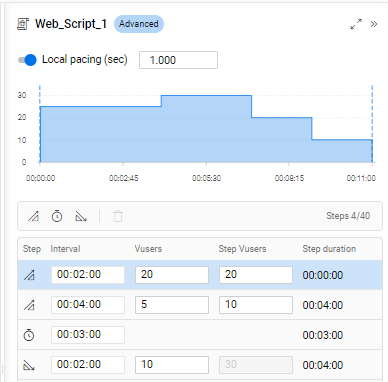Toggle the Local pacing switch
The height and width of the screenshot is (382, 388).
pos(27,60)
